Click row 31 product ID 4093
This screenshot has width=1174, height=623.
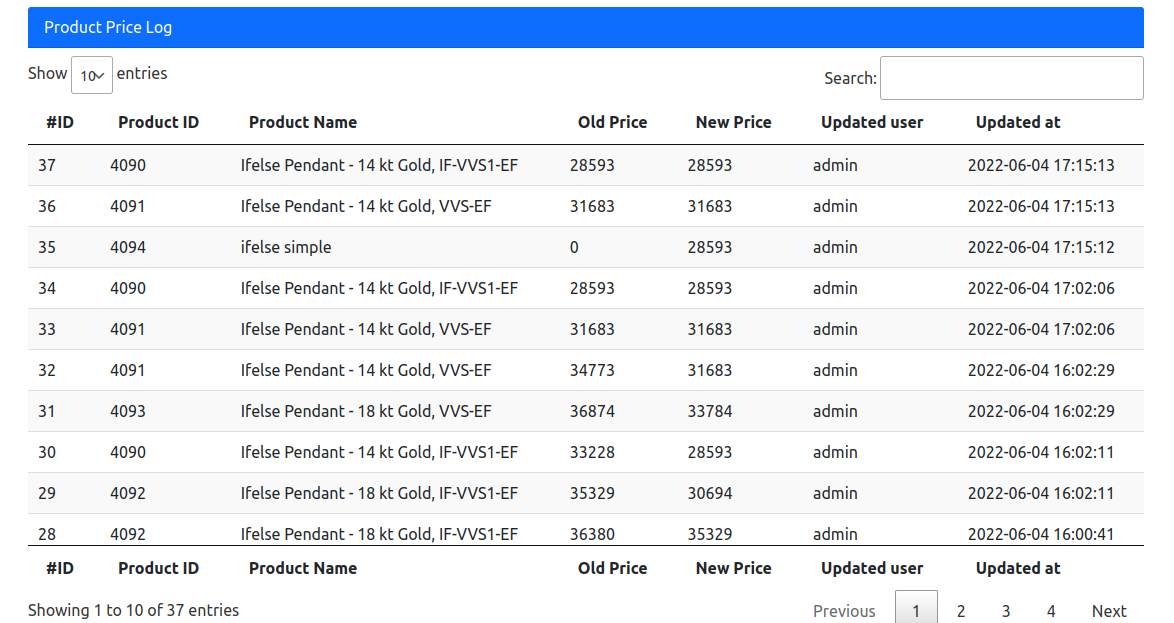128,411
